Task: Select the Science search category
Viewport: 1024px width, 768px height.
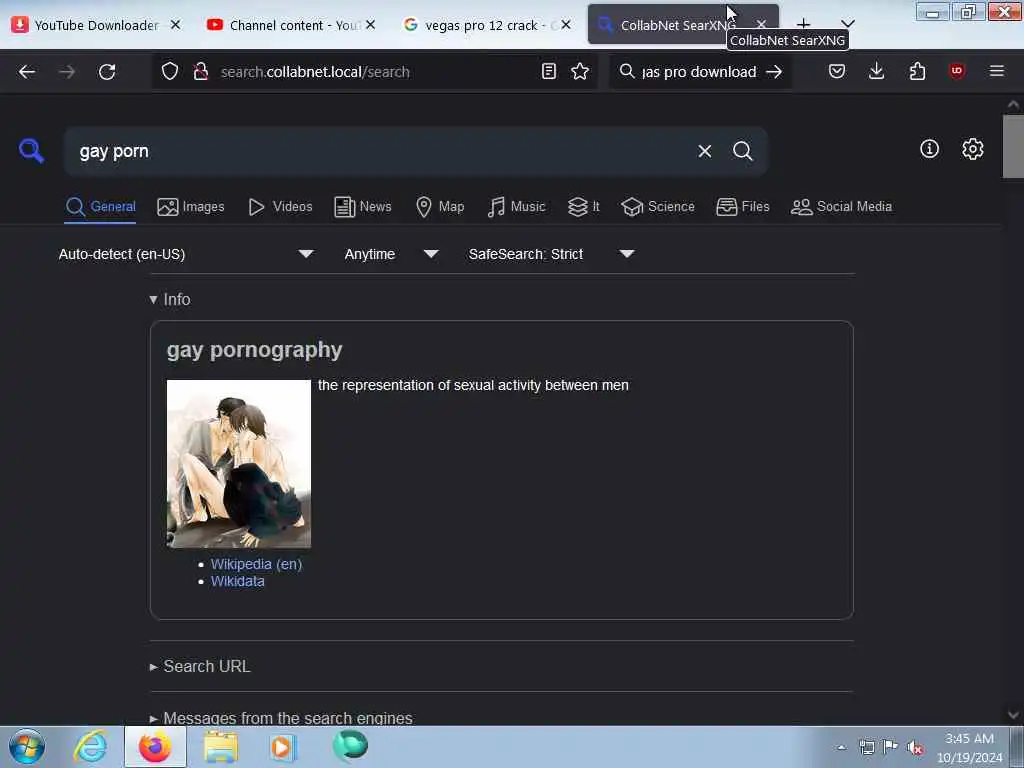Action: point(658,207)
